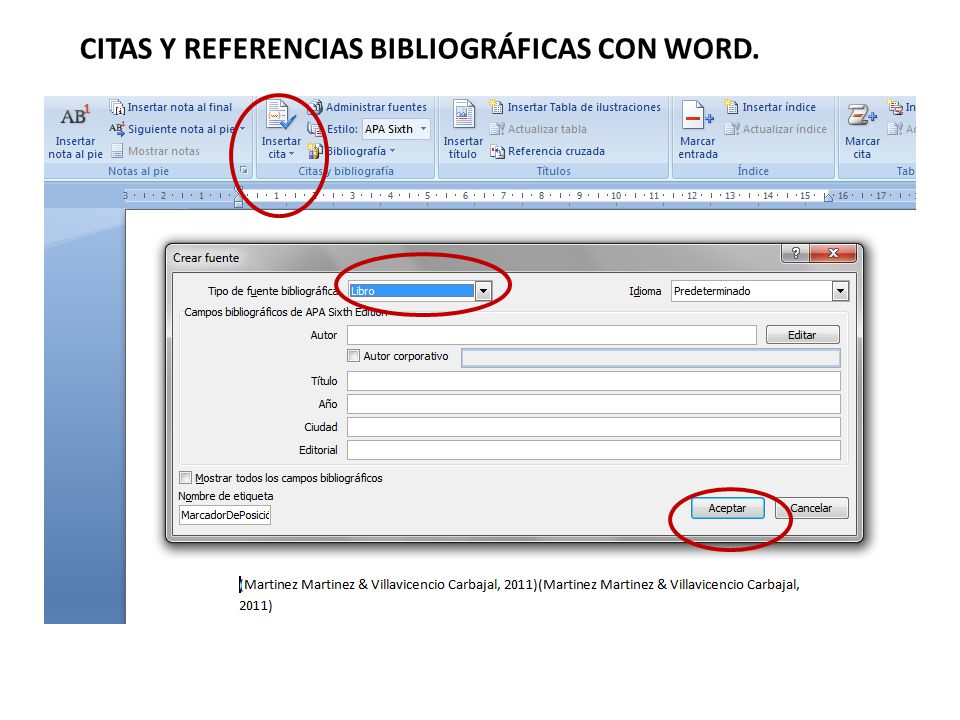Click the Insertar nota al pie icon
This screenshot has width=960, height=720.
point(75,116)
